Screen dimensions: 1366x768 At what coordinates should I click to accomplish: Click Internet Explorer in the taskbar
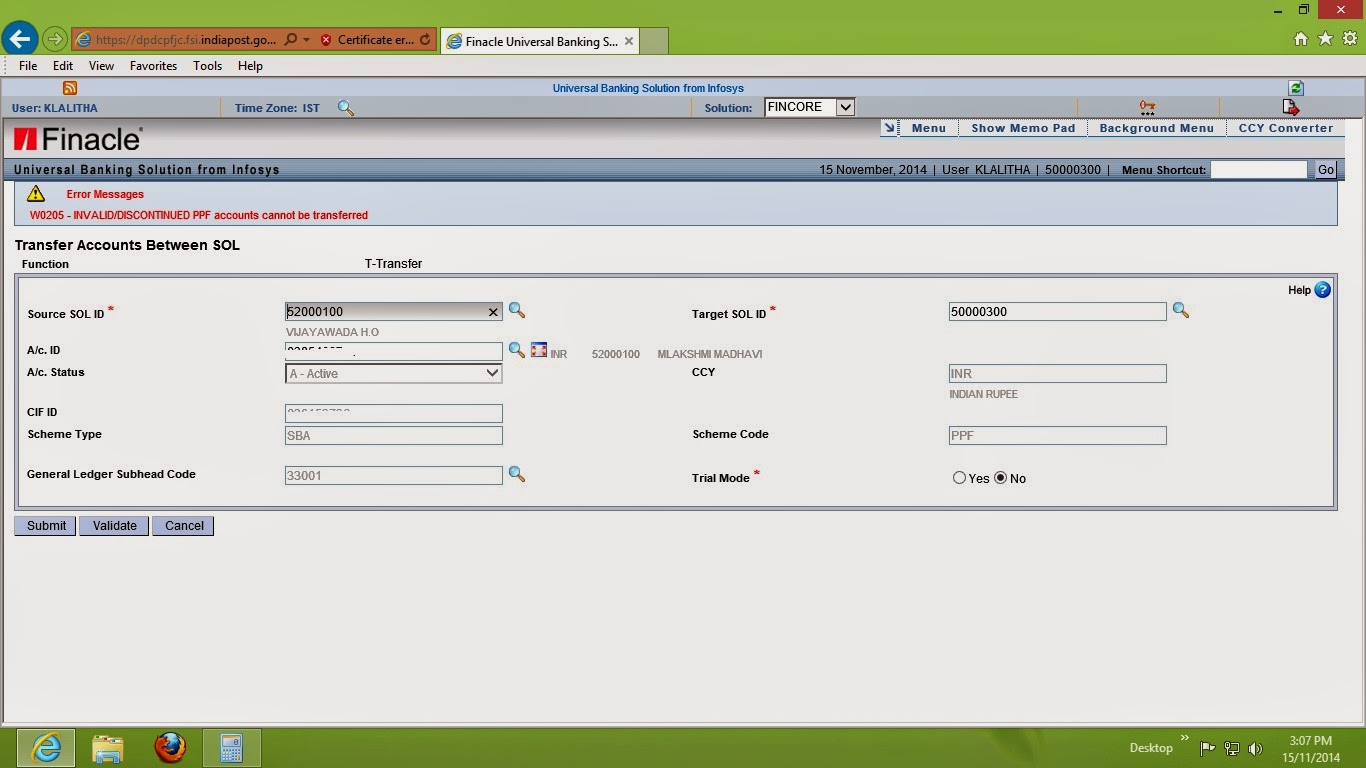[x=46, y=748]
